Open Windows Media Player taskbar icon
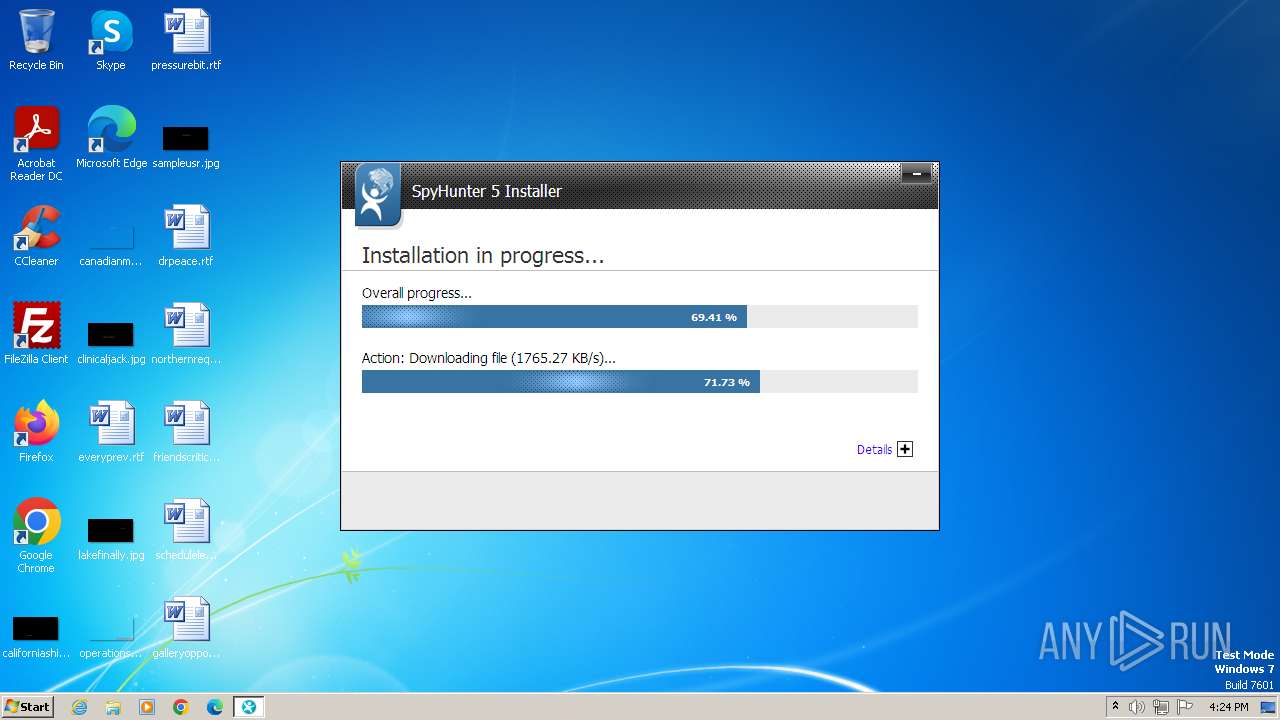The width and height of the screenshot is (1280, 720). click(x=147, y=707)
